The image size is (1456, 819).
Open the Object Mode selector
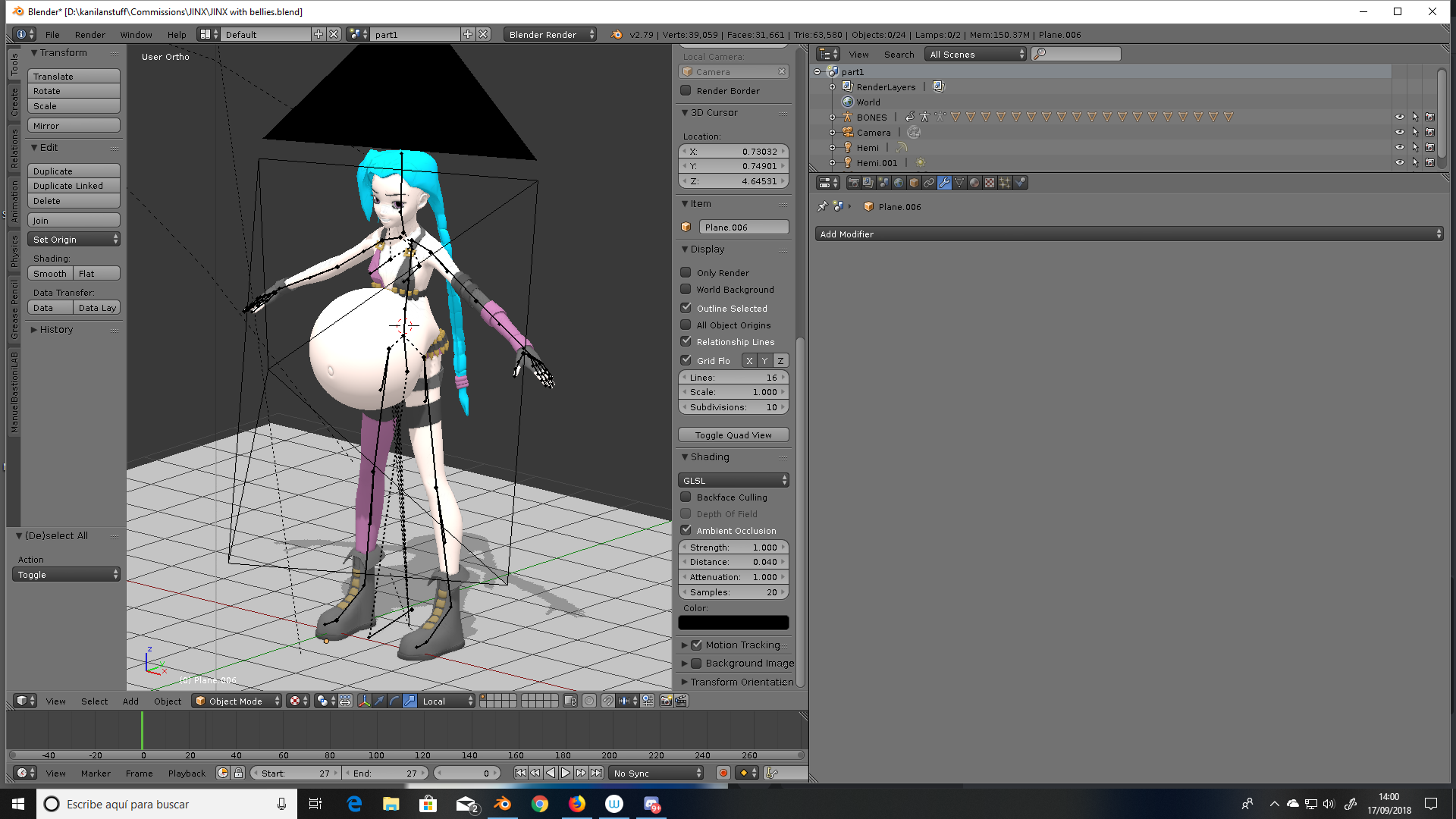coord(237,701)
